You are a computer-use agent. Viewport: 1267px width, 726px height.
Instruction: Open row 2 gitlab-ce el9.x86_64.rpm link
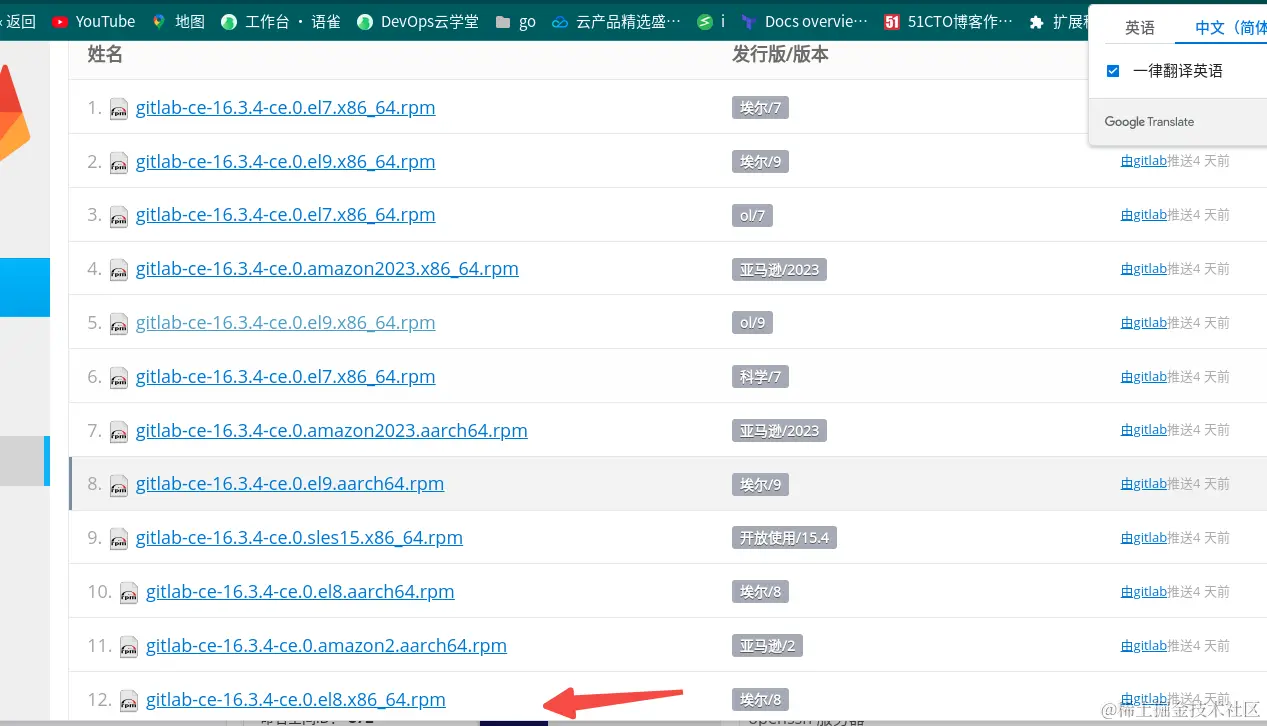pos(285,162)
